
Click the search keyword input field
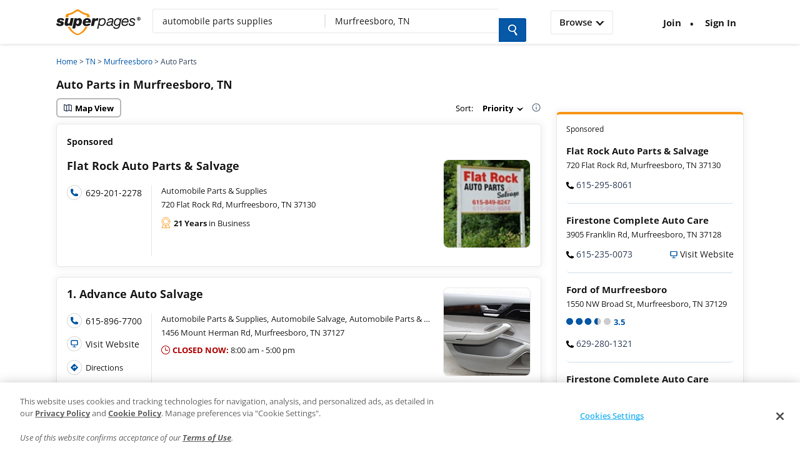238,21
